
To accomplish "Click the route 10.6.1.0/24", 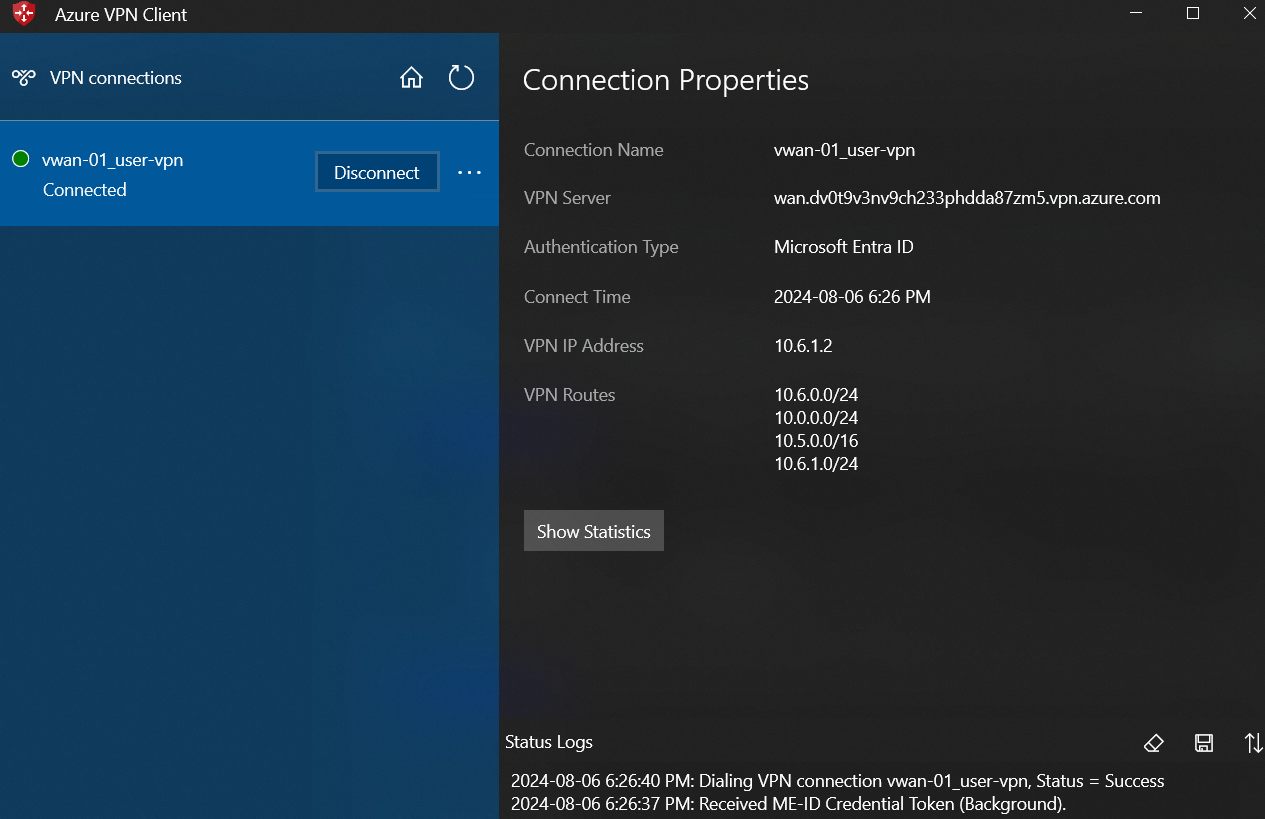I will (816, 464).
